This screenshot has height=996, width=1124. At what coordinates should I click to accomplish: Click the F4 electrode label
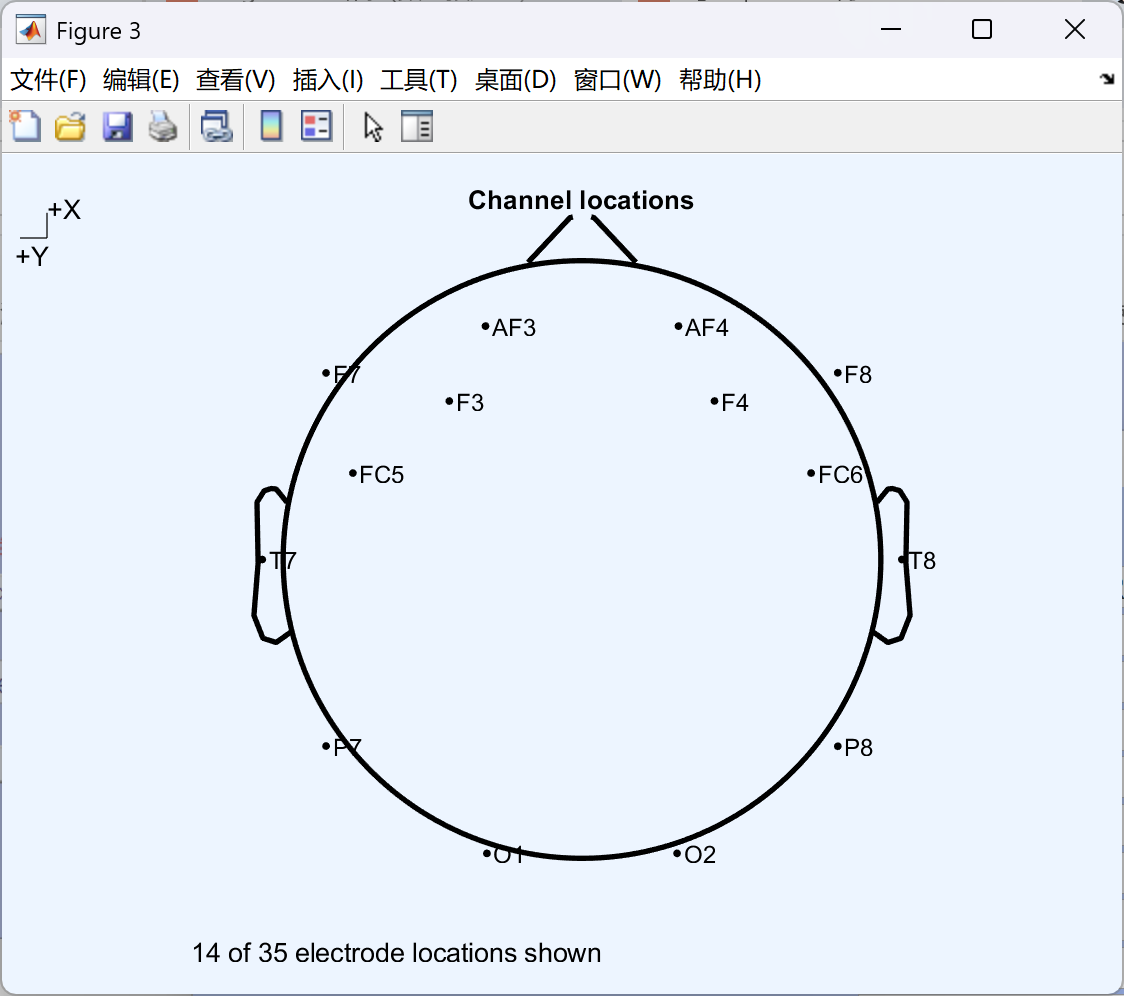734,402
